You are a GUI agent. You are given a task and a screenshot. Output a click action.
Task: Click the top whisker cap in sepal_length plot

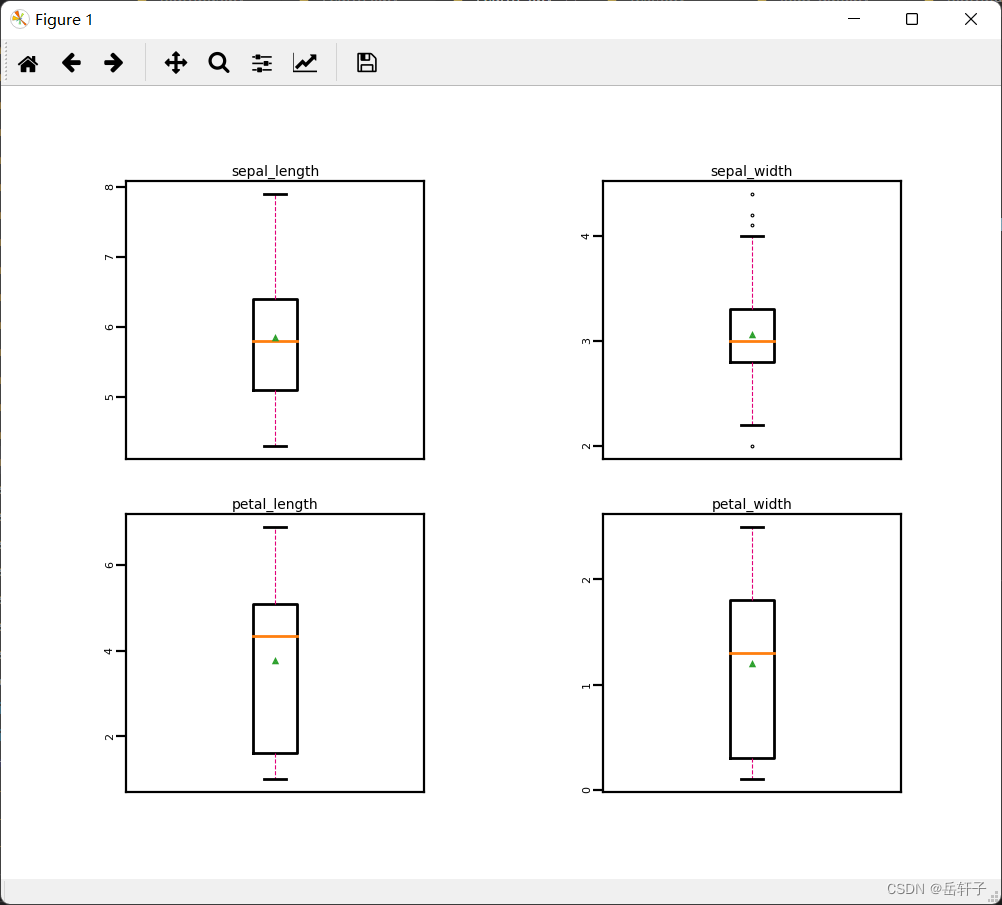coord(275,194)
